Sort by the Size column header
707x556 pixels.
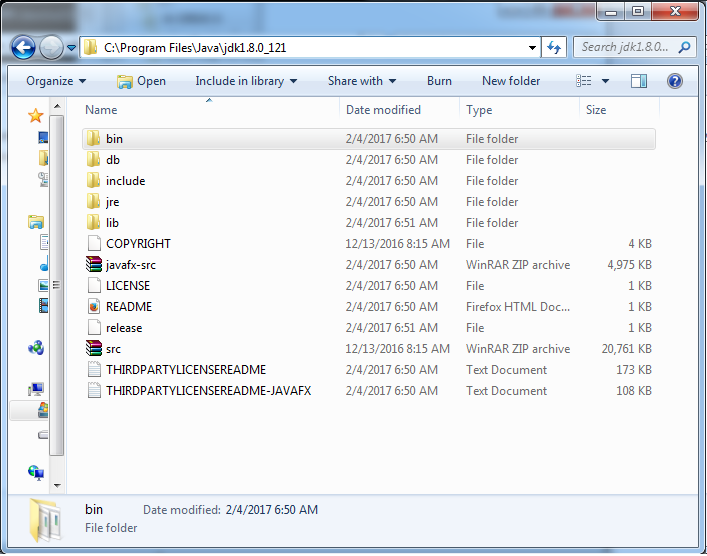tap(620, 110)
